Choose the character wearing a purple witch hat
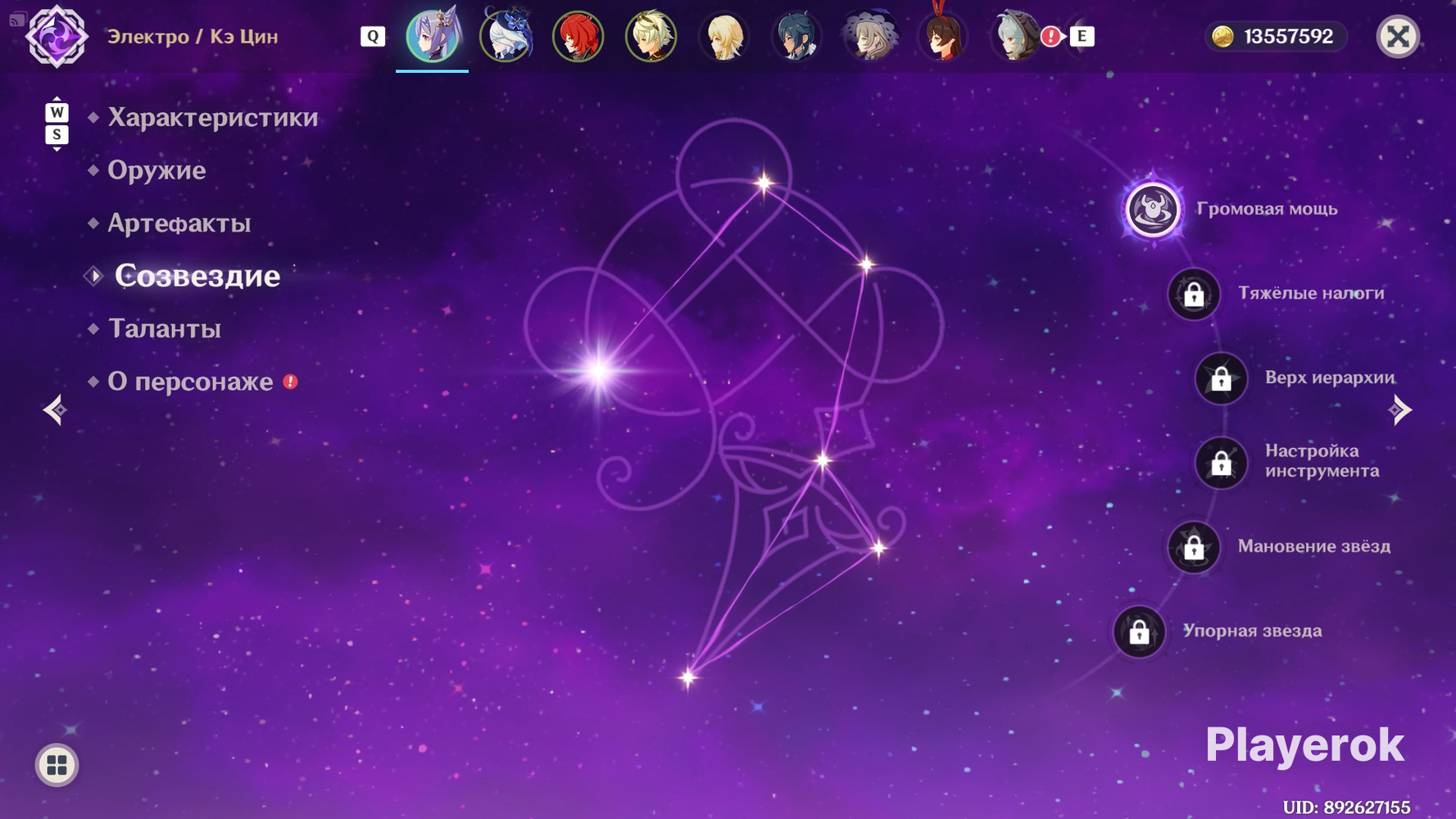Screen dimensions: 1456x819 pos(870,36)
